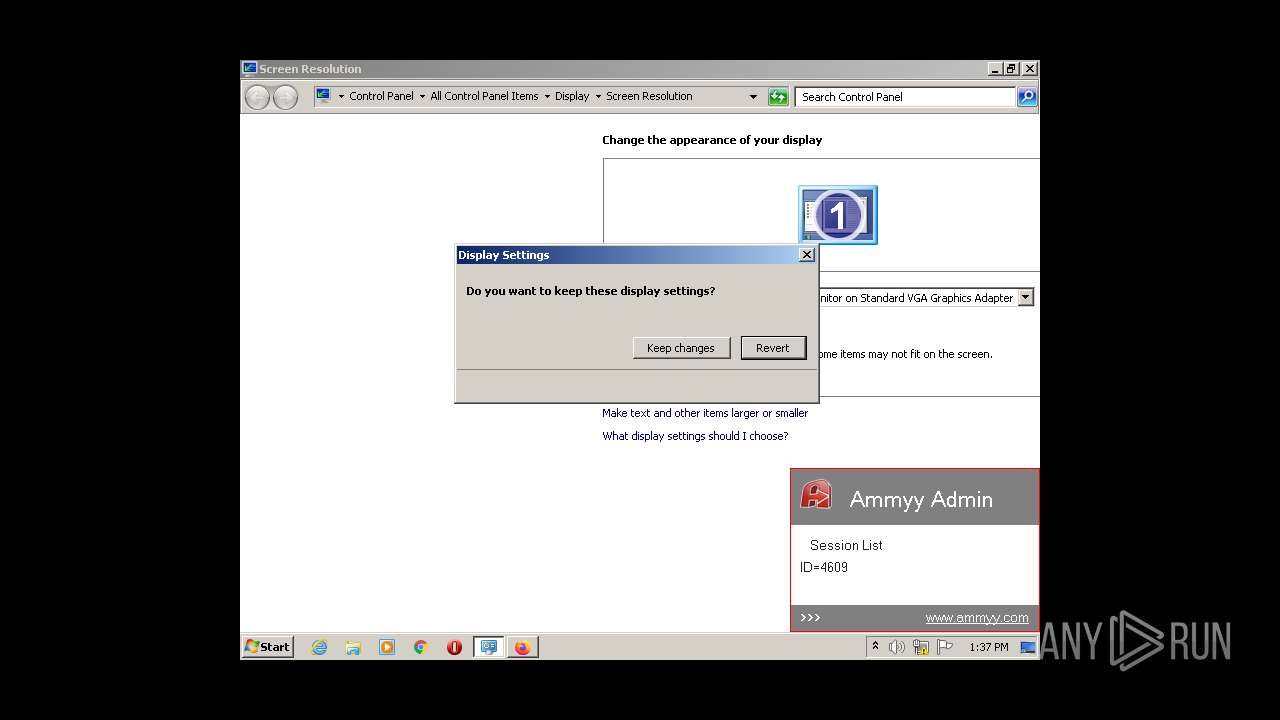1280x720 pixels.
Task: Click the Revert button
Action: pyautogui.click(x=773, y=348)
